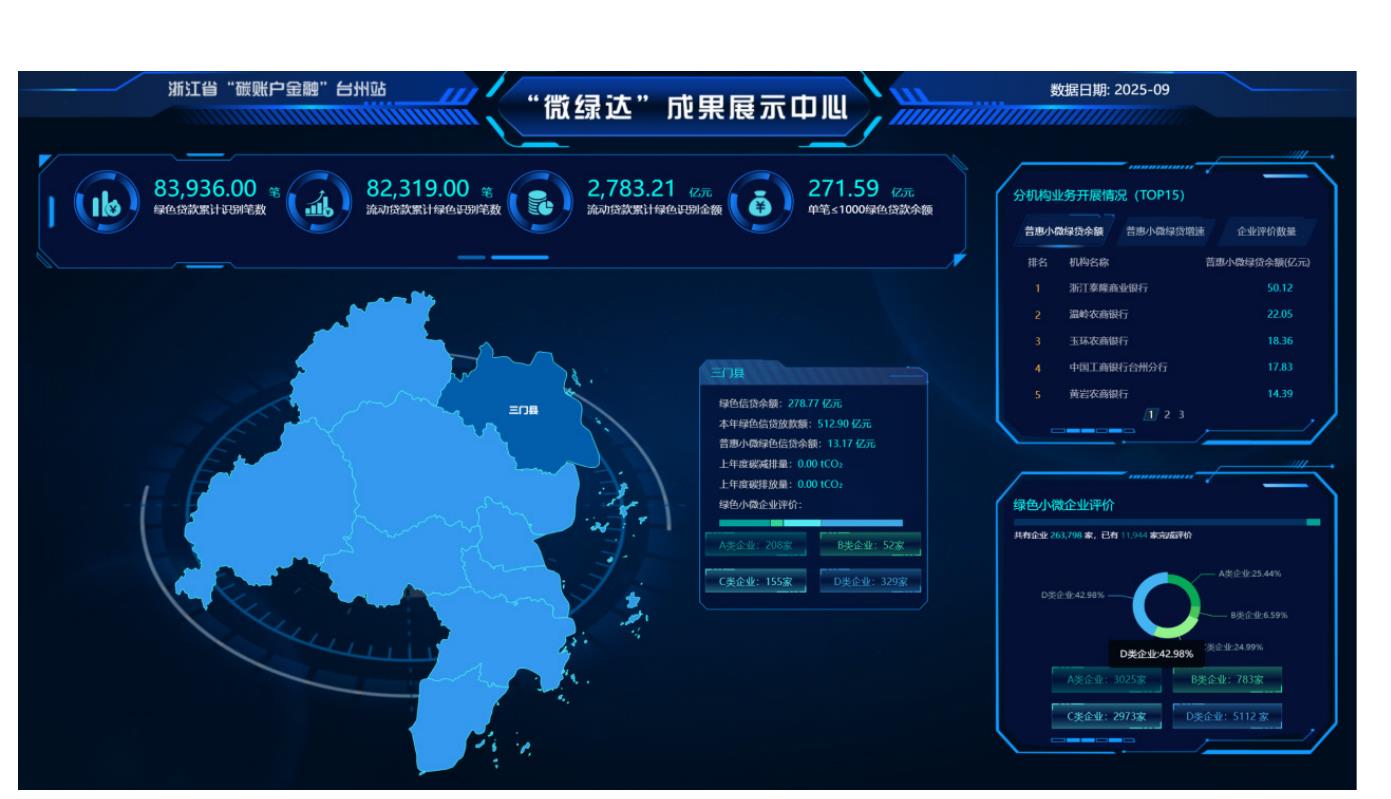Click the value 14.39

(1280, 394)
